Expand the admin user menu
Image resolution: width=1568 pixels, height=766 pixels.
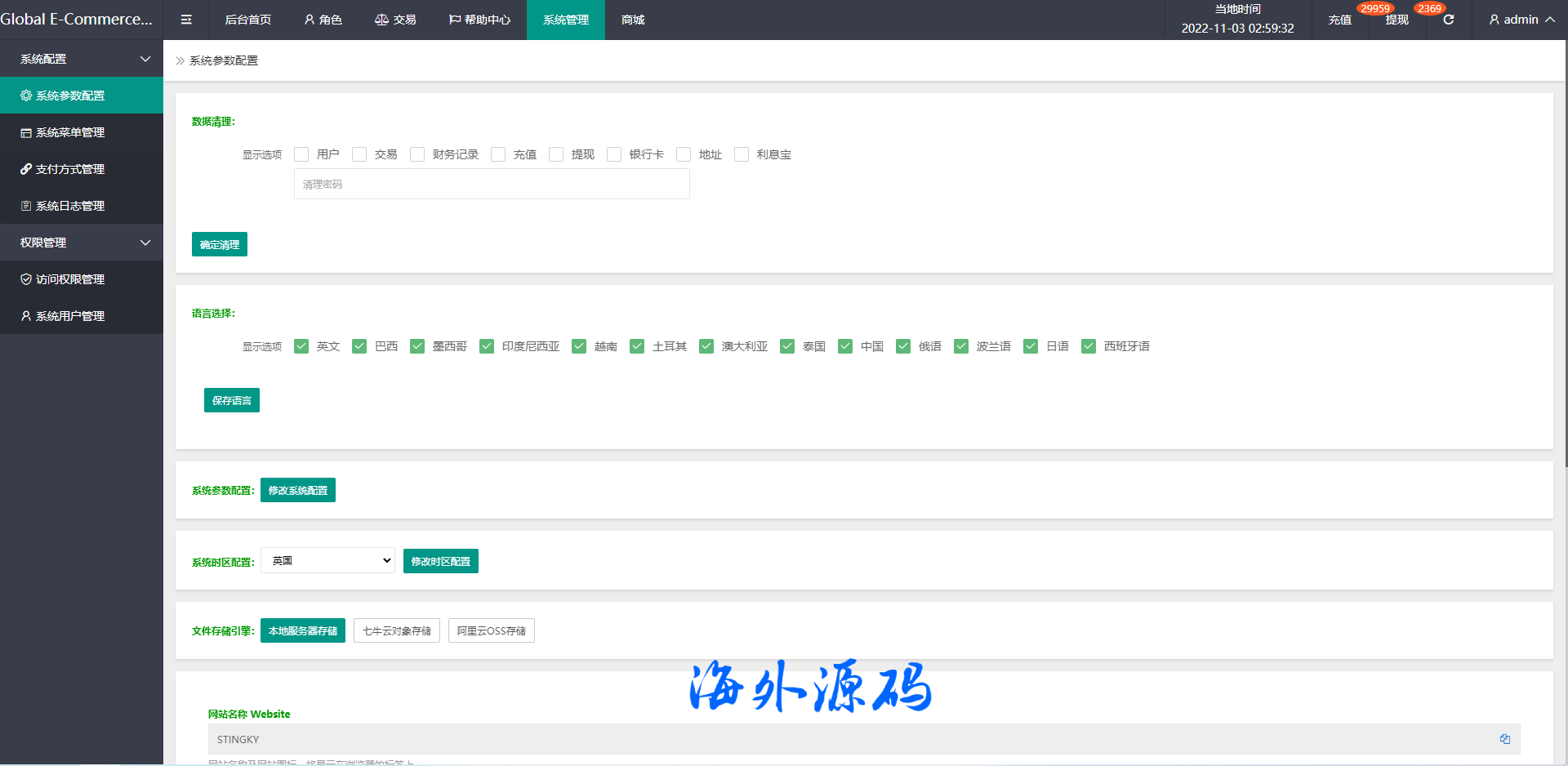[1521, 20]
